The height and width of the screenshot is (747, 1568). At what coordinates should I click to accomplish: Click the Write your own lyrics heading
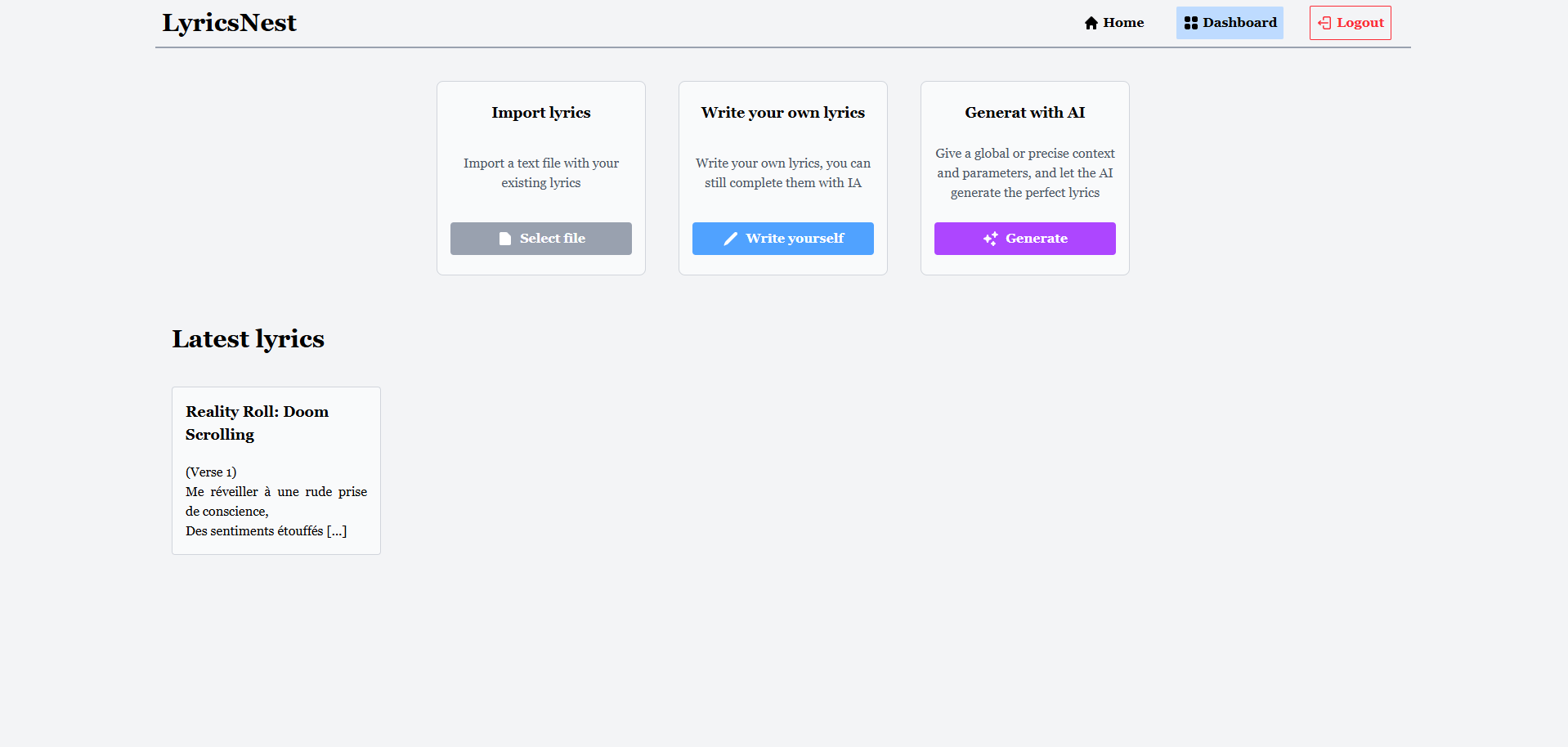[782, 113]
